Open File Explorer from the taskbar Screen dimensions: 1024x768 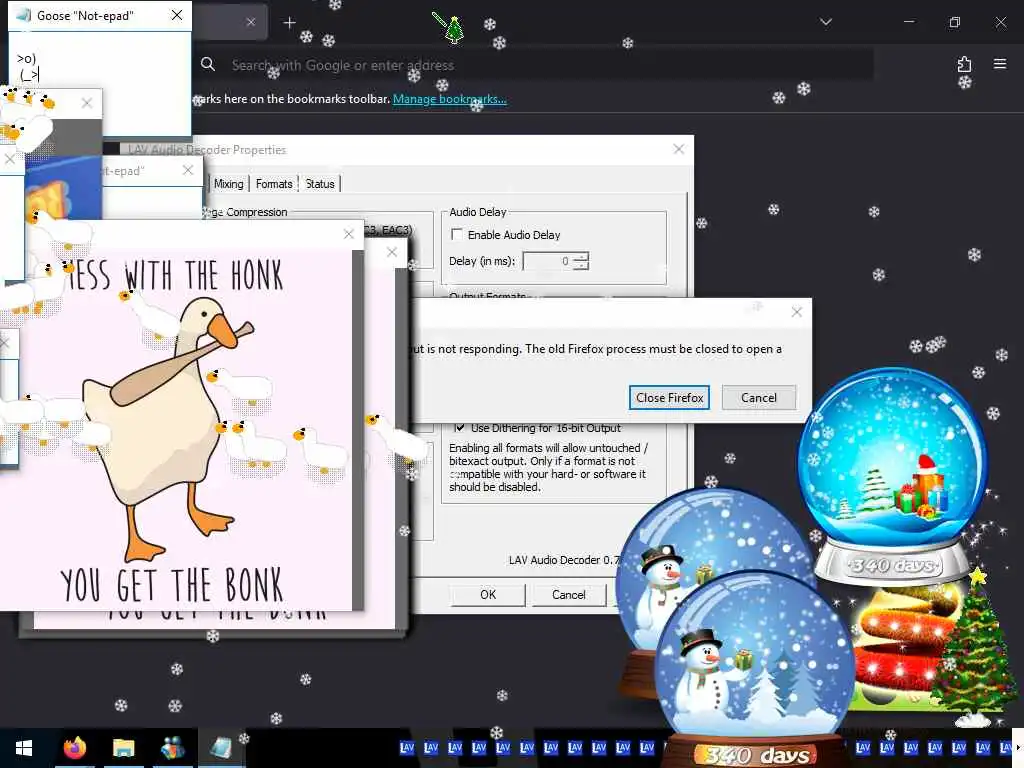pyautogui.click(x=123, y=748)
